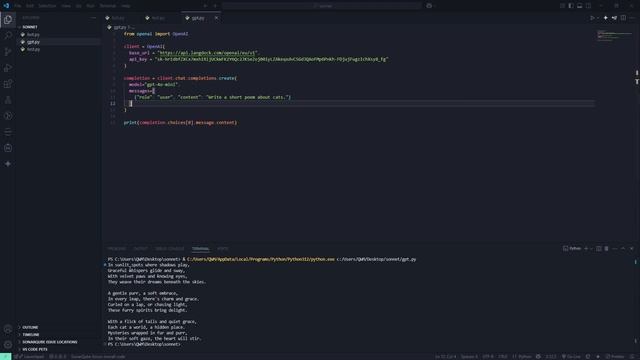Click Go Live in status bar
This screenshot has height=360, width=640.
tap(571, 357)
